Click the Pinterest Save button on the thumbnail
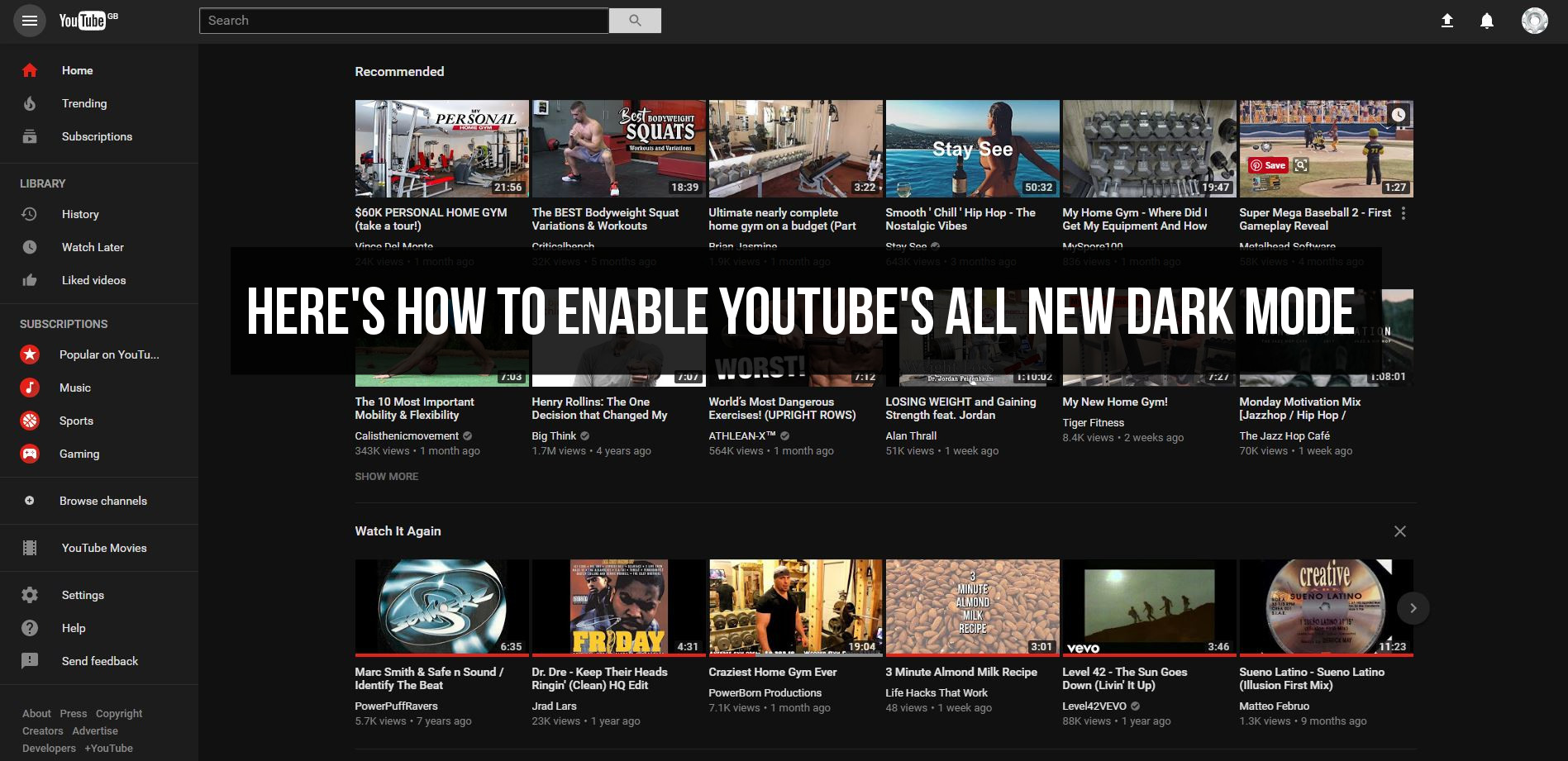The width and height of the screenshot is (1568, 761). [x=1268, y=165]
